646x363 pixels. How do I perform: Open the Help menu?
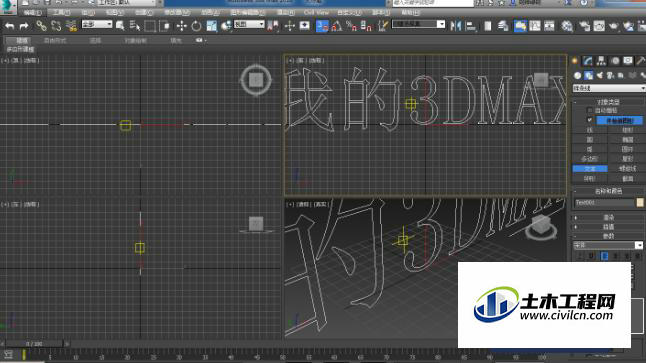click(410, 12)
